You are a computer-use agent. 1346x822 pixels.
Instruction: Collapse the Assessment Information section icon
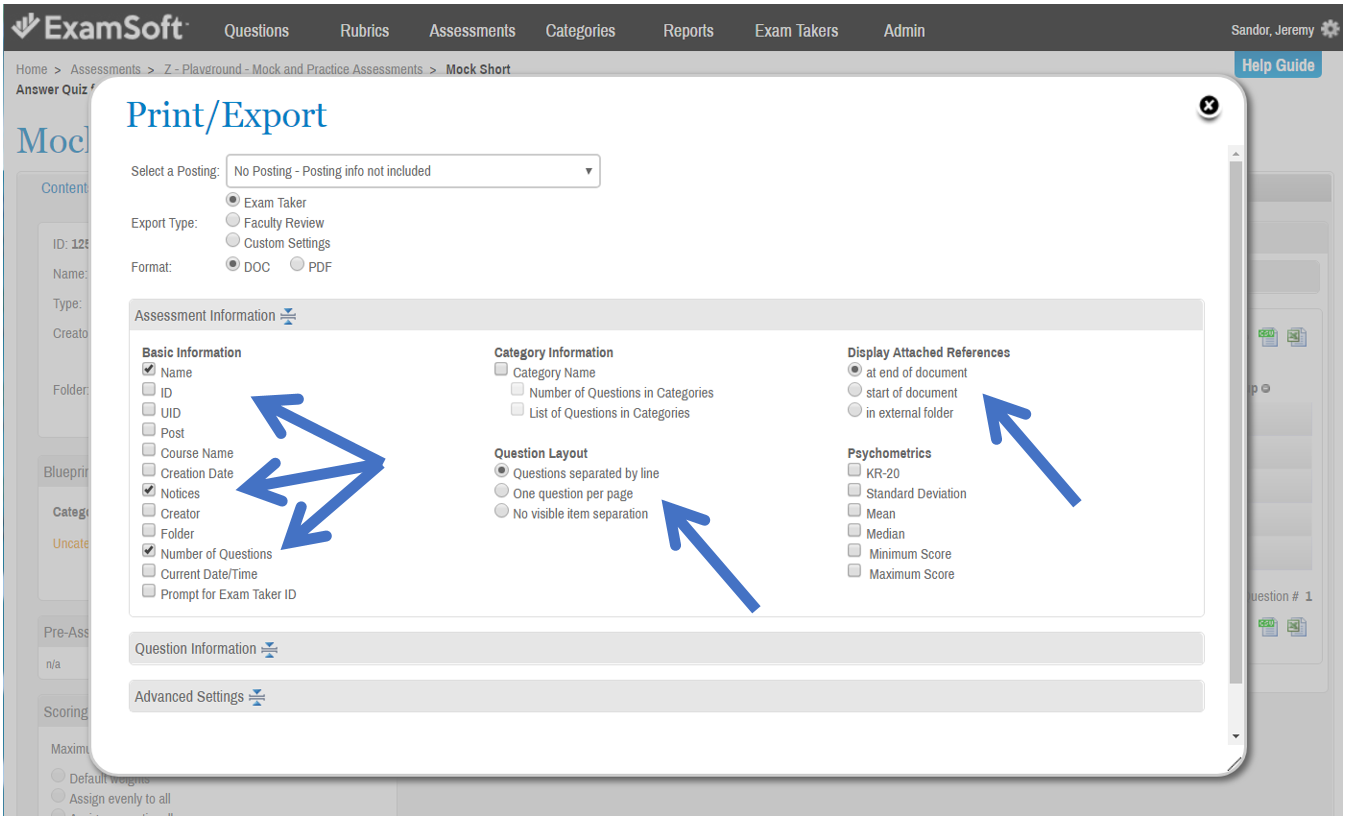(288, 316)
